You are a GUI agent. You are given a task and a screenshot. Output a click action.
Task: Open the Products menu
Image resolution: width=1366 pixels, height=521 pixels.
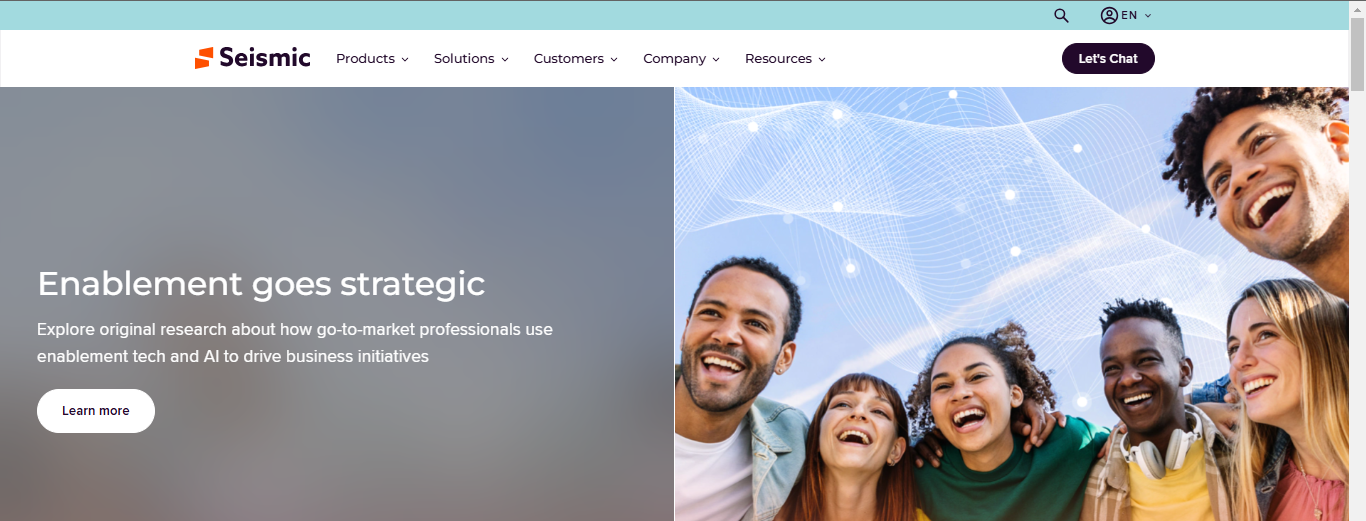click(x=372, y=59)
